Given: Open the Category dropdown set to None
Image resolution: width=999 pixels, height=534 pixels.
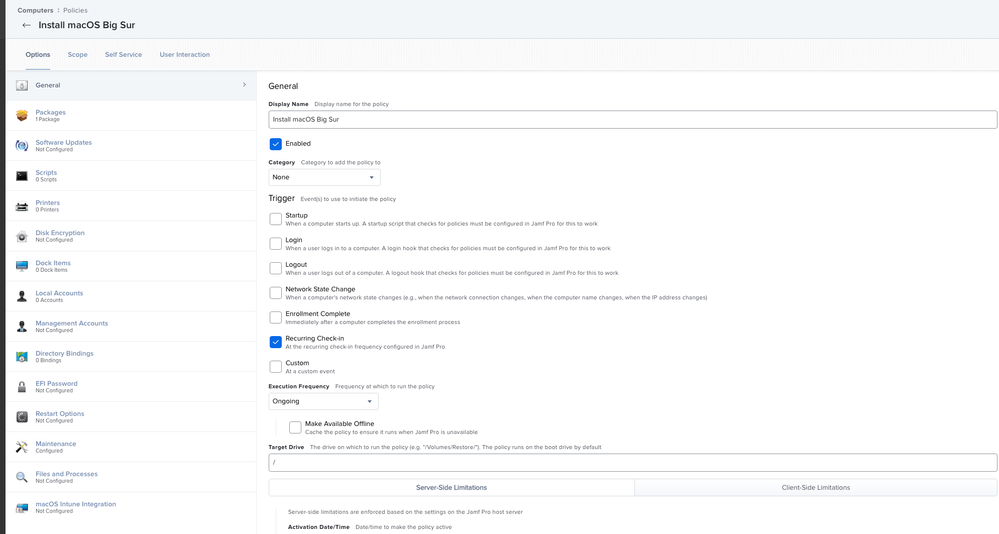Looking at the screenshot, I should pyautogui.click(x=324, y=177).
